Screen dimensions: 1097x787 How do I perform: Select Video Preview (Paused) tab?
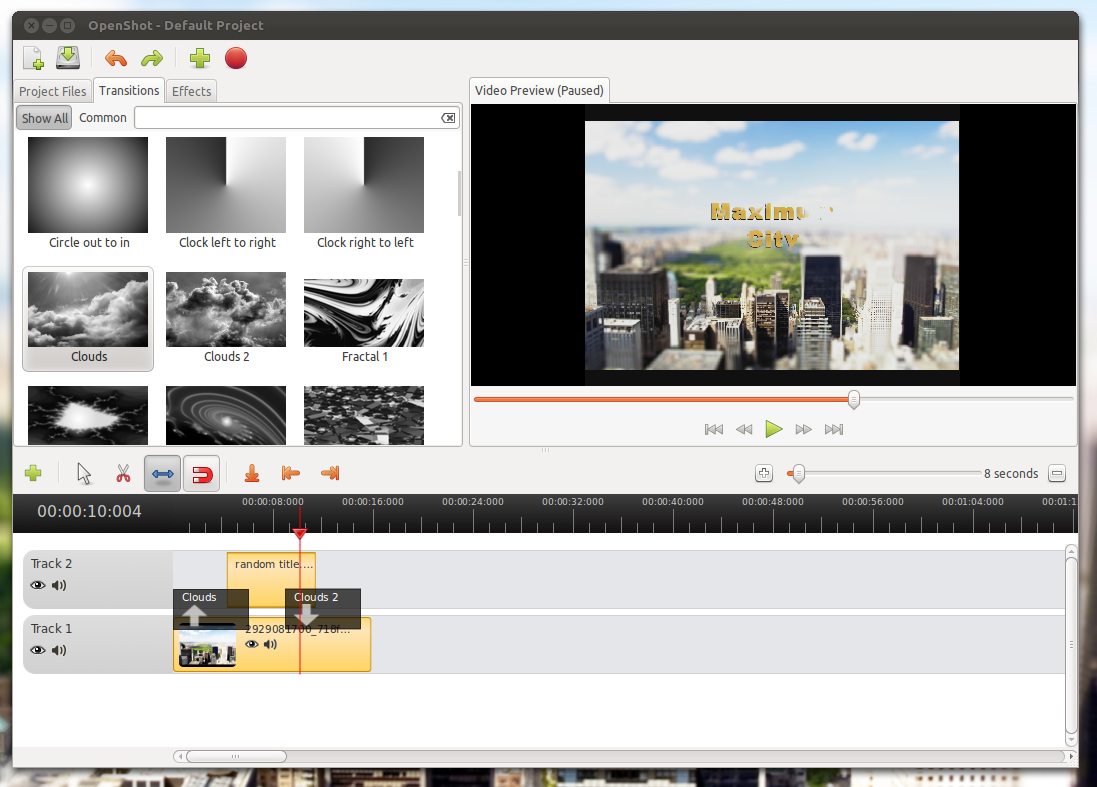coord(539,90)
